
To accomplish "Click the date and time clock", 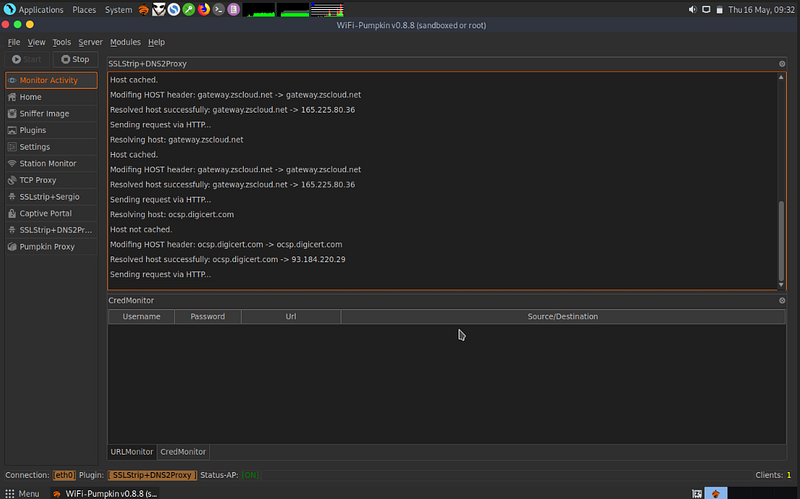I will pyautogui.click(x=761, y=10).
